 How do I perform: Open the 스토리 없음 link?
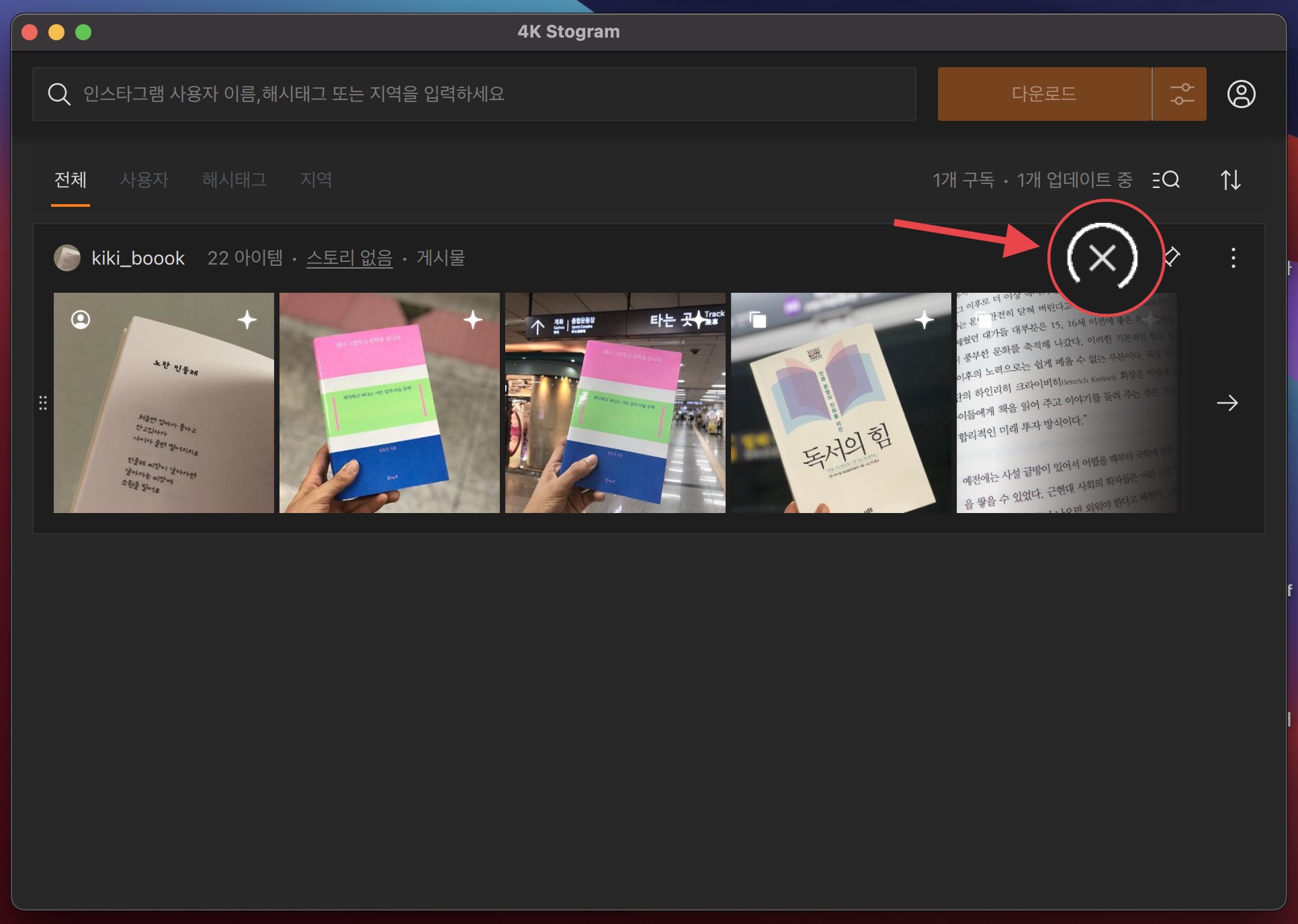click(349, 258)
